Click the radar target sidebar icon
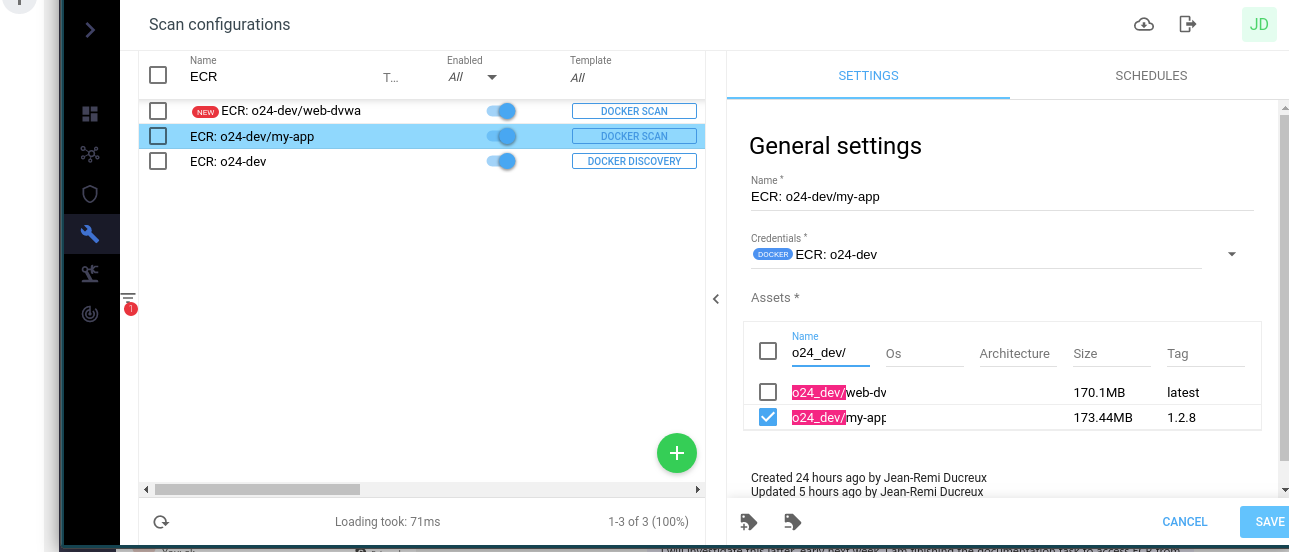The width and height of the screenshot is (1289, 552). coord(90,314)
